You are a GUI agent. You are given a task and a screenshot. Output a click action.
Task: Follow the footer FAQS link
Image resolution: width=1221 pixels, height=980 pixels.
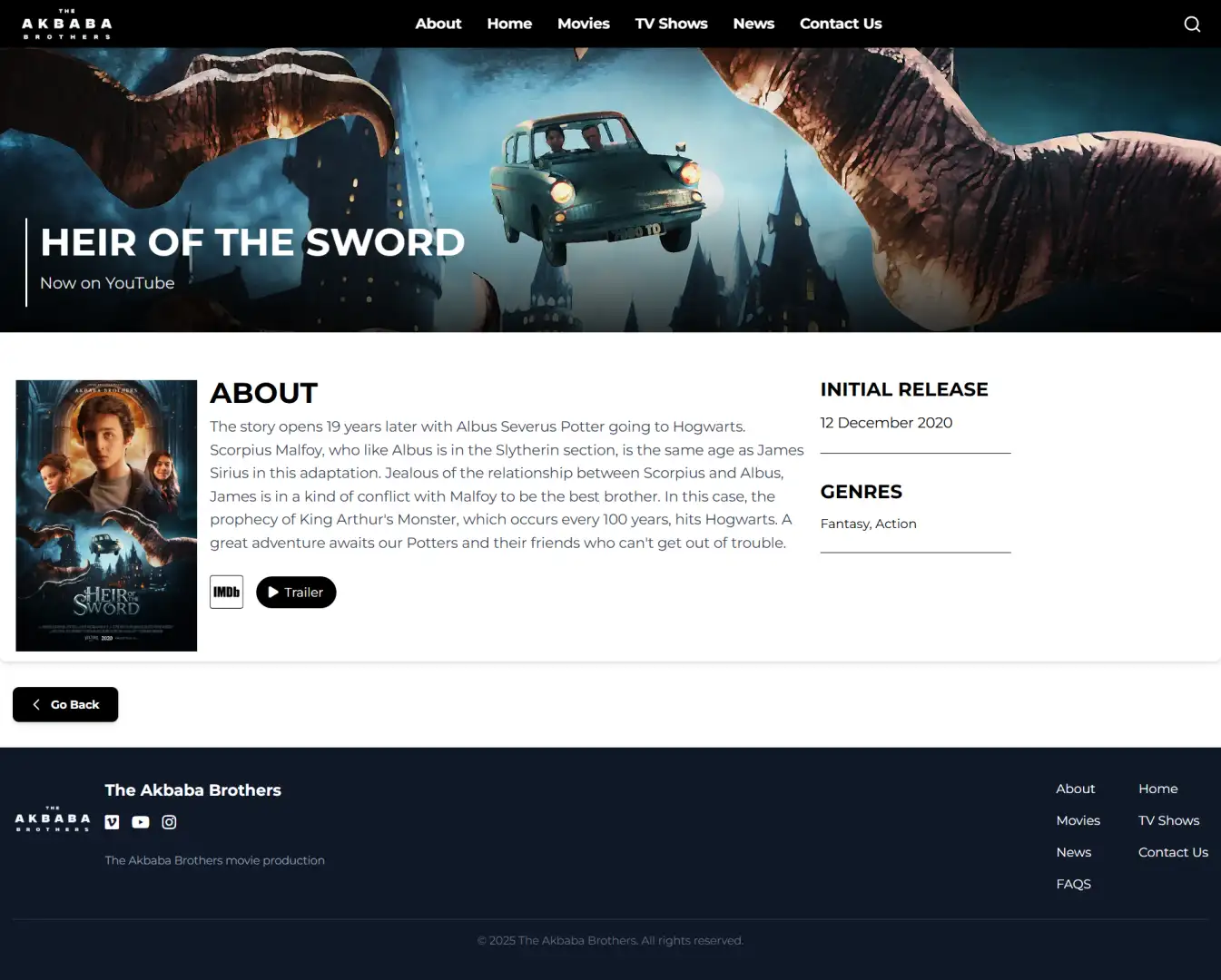click(x=1074, y=884)
